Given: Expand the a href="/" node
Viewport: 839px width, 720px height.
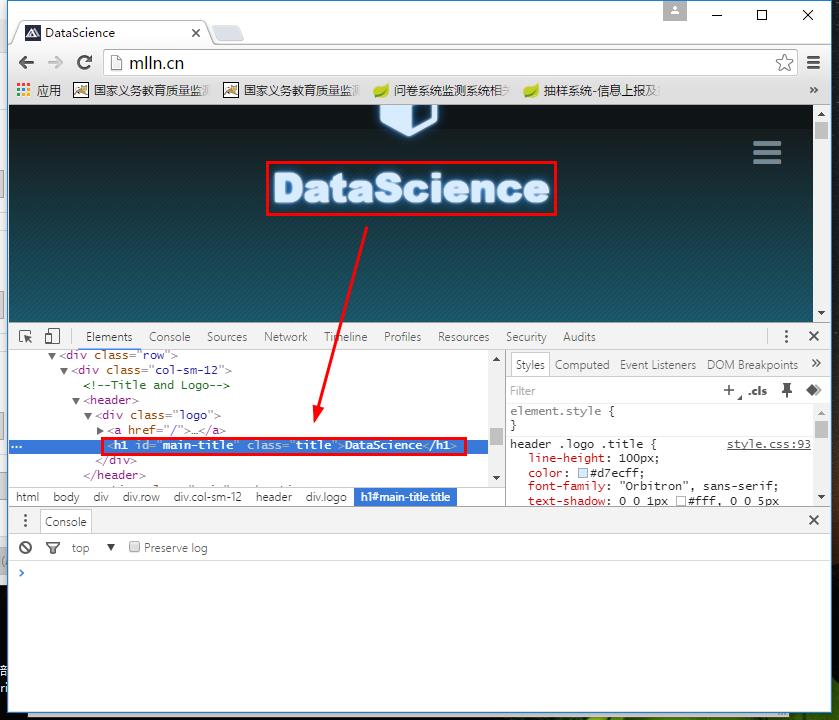Looking at the screenshot, I should pyautogui.click(x=100, y=430).
